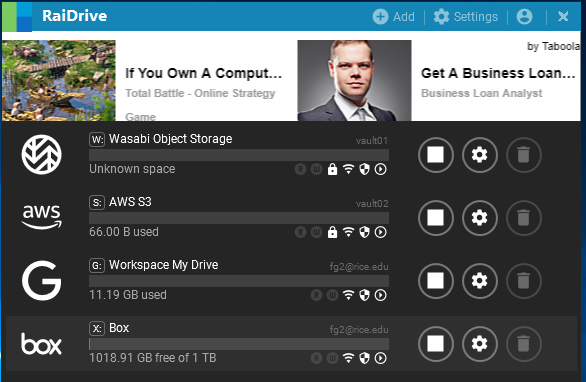Select the Workspace My Drive entry title

point(164,265)
